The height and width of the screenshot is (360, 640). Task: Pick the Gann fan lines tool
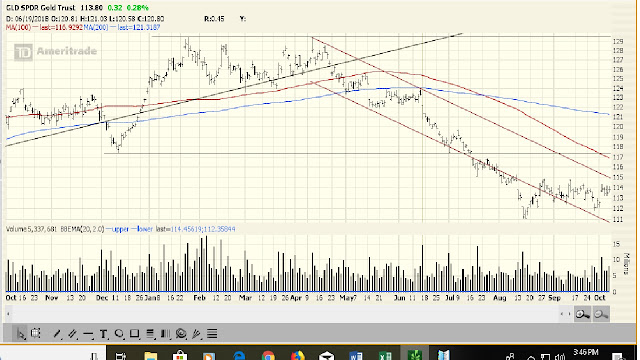click(x=196, y=334)
